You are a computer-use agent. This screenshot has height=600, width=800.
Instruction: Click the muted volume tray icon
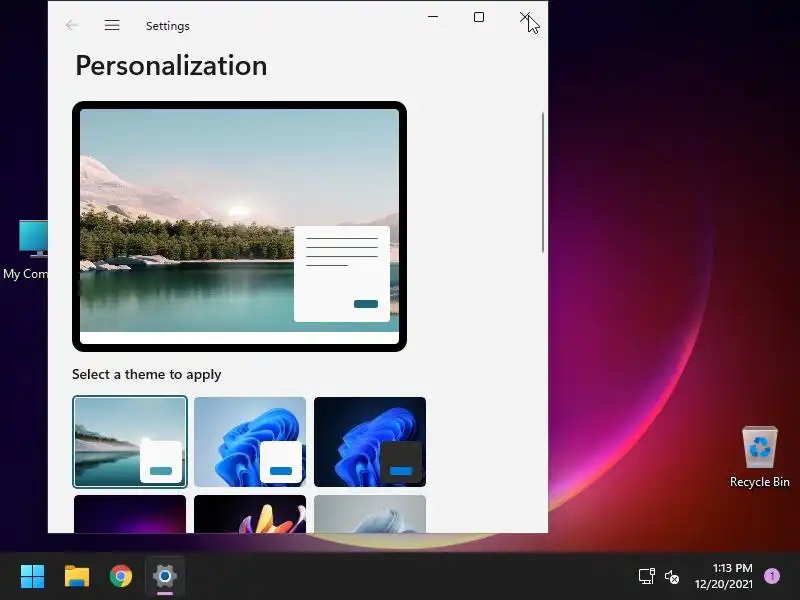[672, 577]
